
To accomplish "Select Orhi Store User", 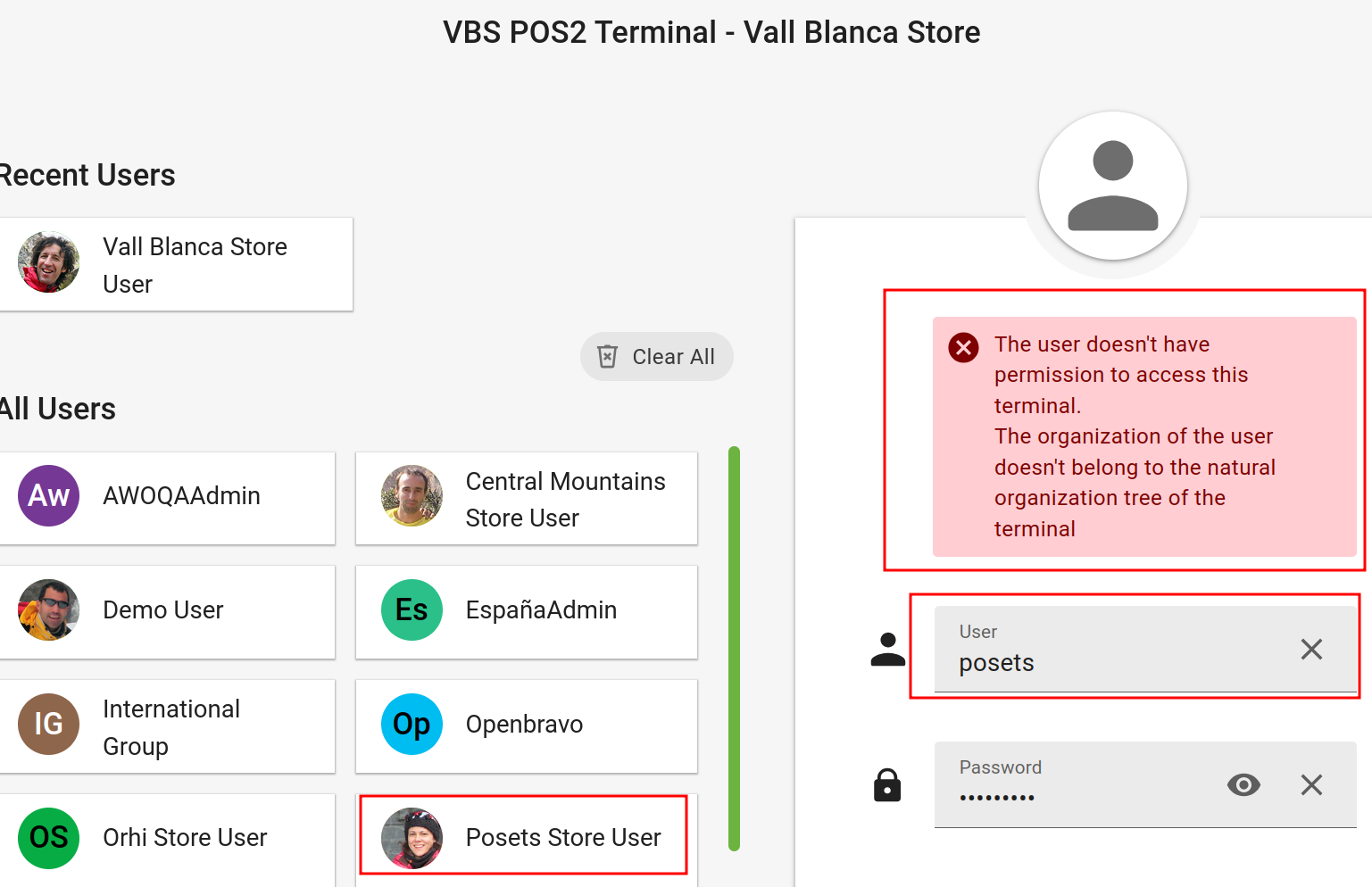I will [167, 838].
